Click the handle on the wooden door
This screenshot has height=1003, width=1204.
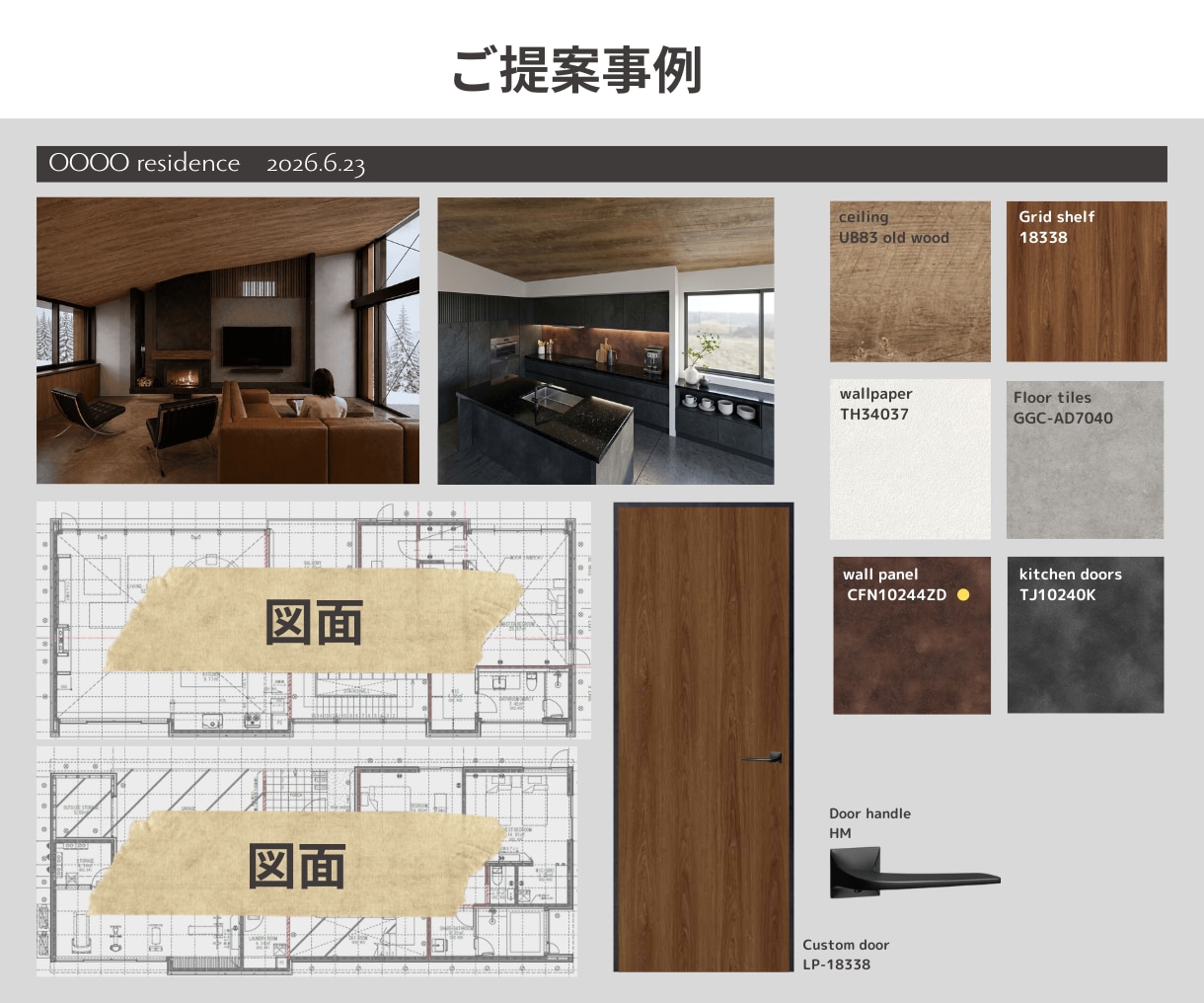[762, 758]
